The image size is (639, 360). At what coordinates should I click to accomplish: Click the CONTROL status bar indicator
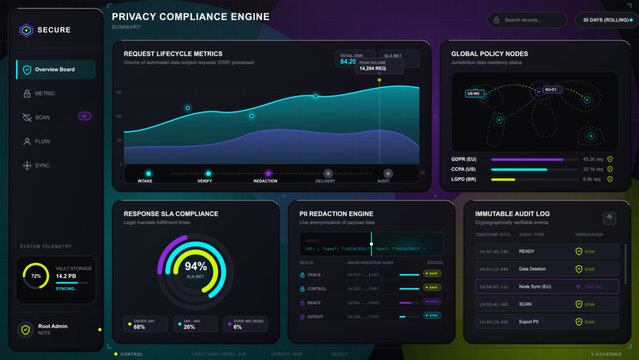tap(128, 354)
